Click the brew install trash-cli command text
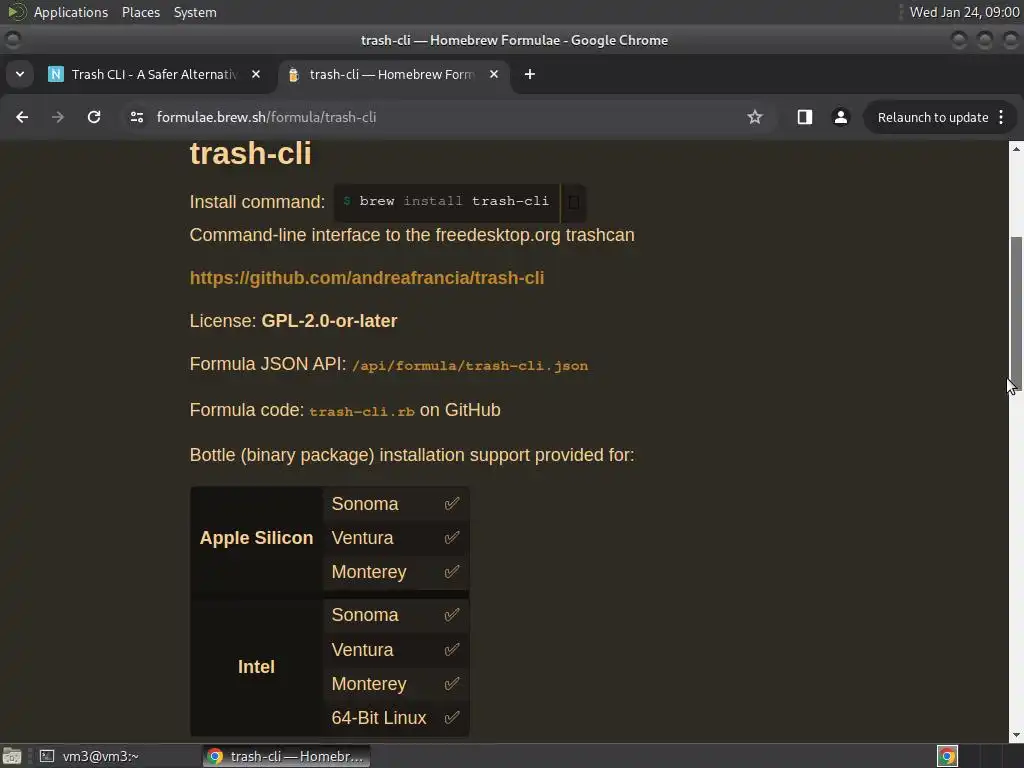 454,201
